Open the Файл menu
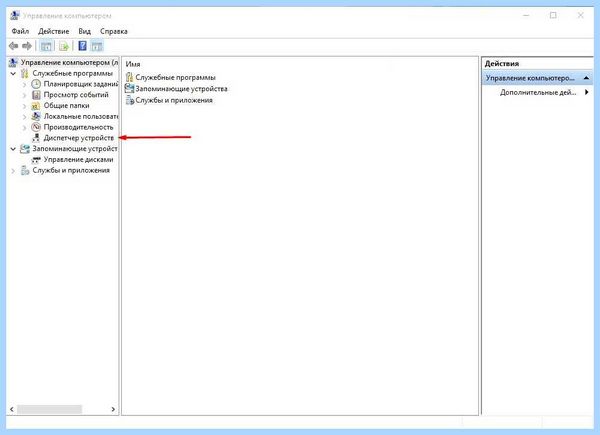This screenshot has height=435, width=600. click(x=20, y=31)
